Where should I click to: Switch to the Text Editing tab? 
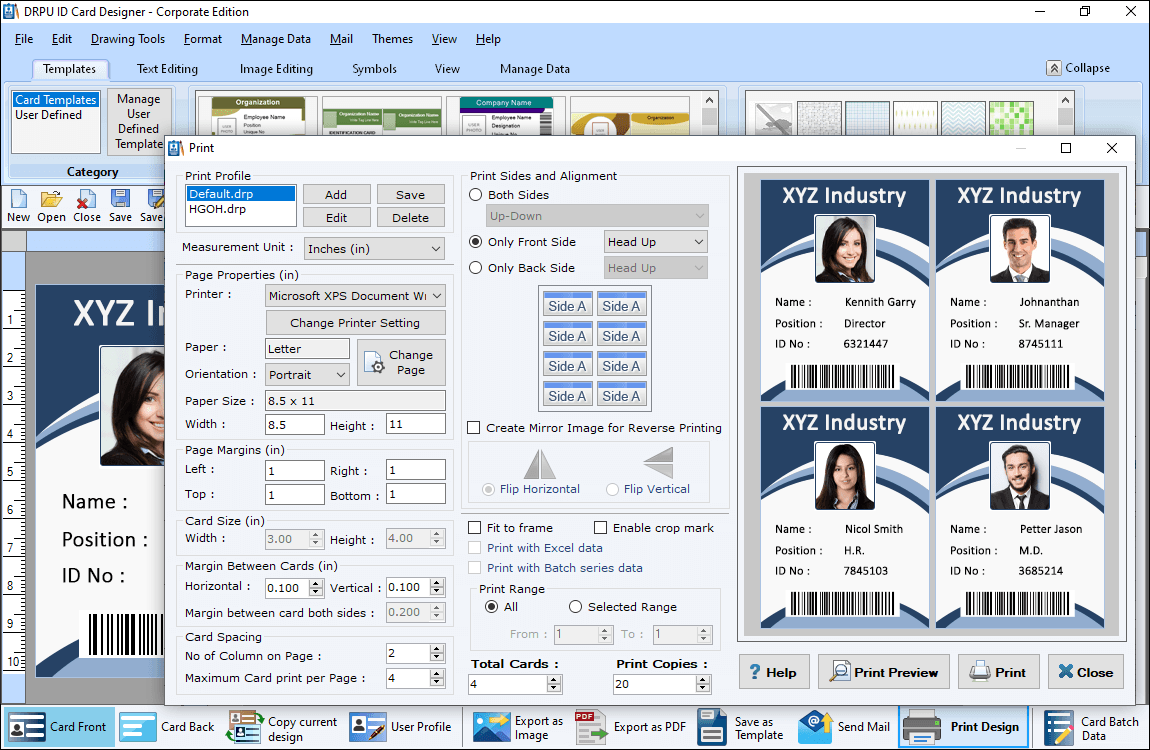167,69
